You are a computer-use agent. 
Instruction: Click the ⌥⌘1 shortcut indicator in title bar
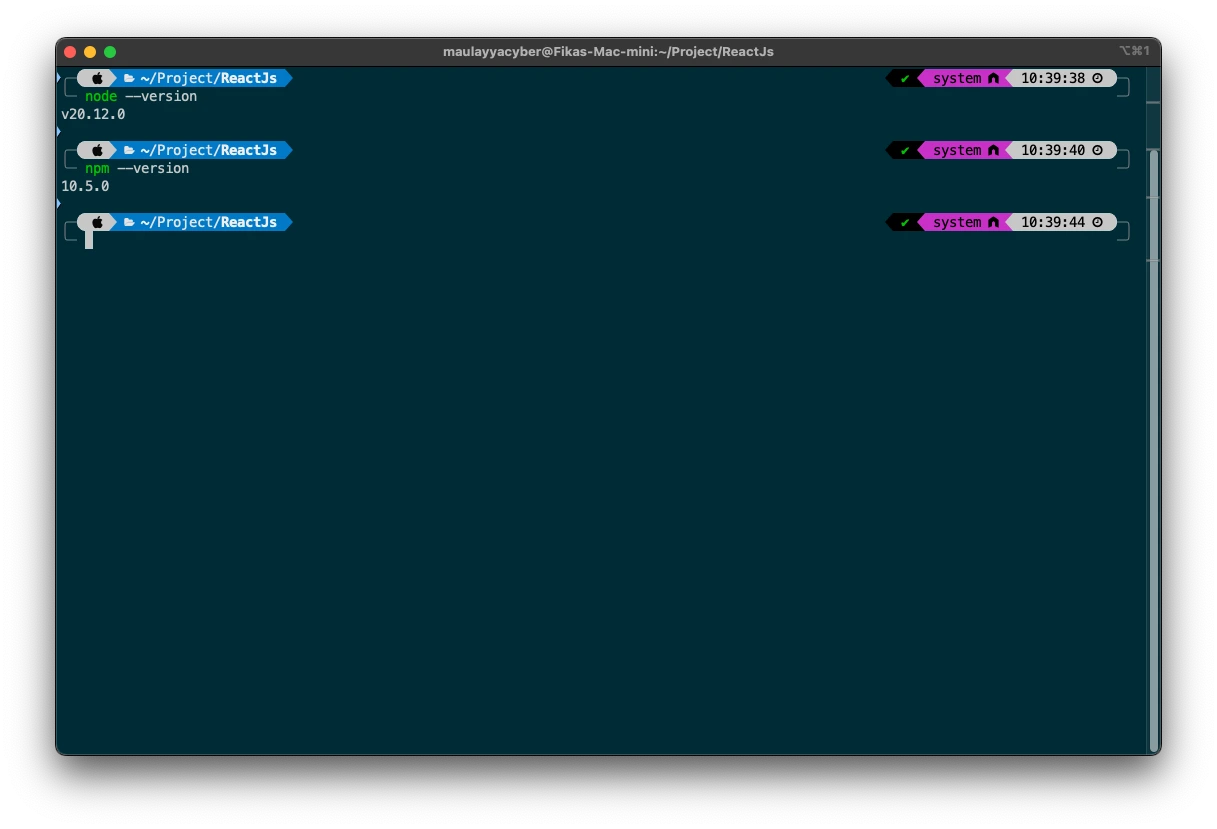click(1134, 51)
